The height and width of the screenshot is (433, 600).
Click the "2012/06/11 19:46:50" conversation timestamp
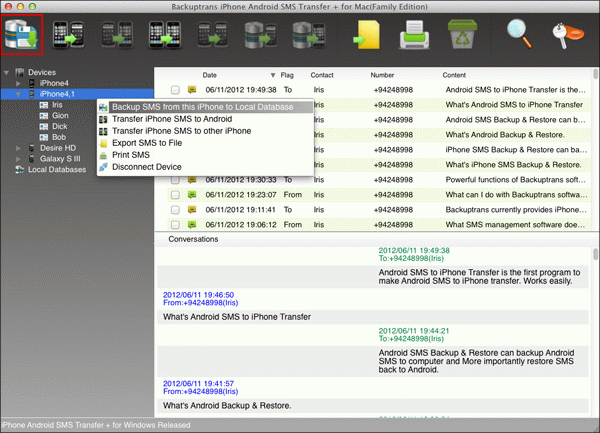click(x=198, y=295)
